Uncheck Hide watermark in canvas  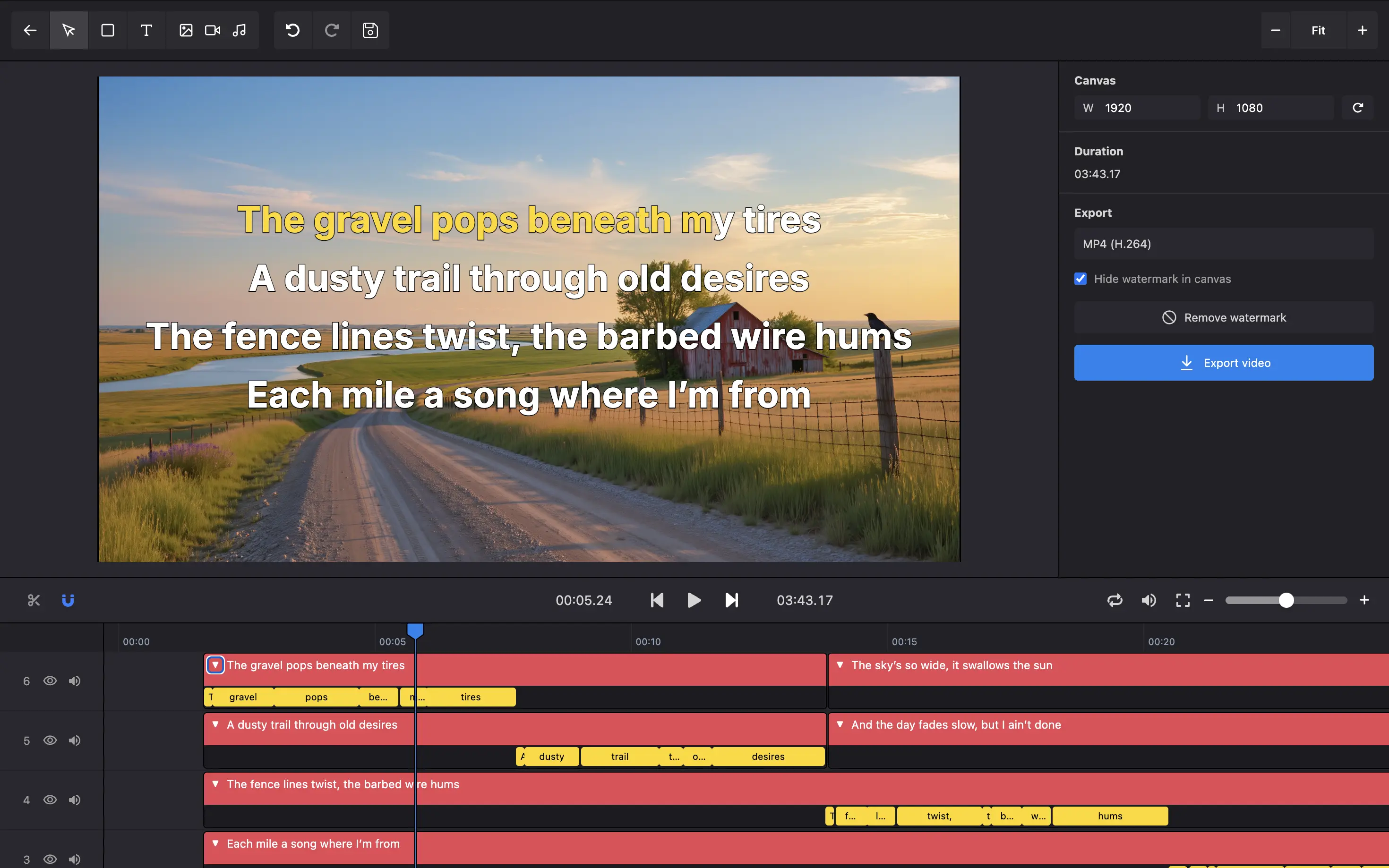1080,279
